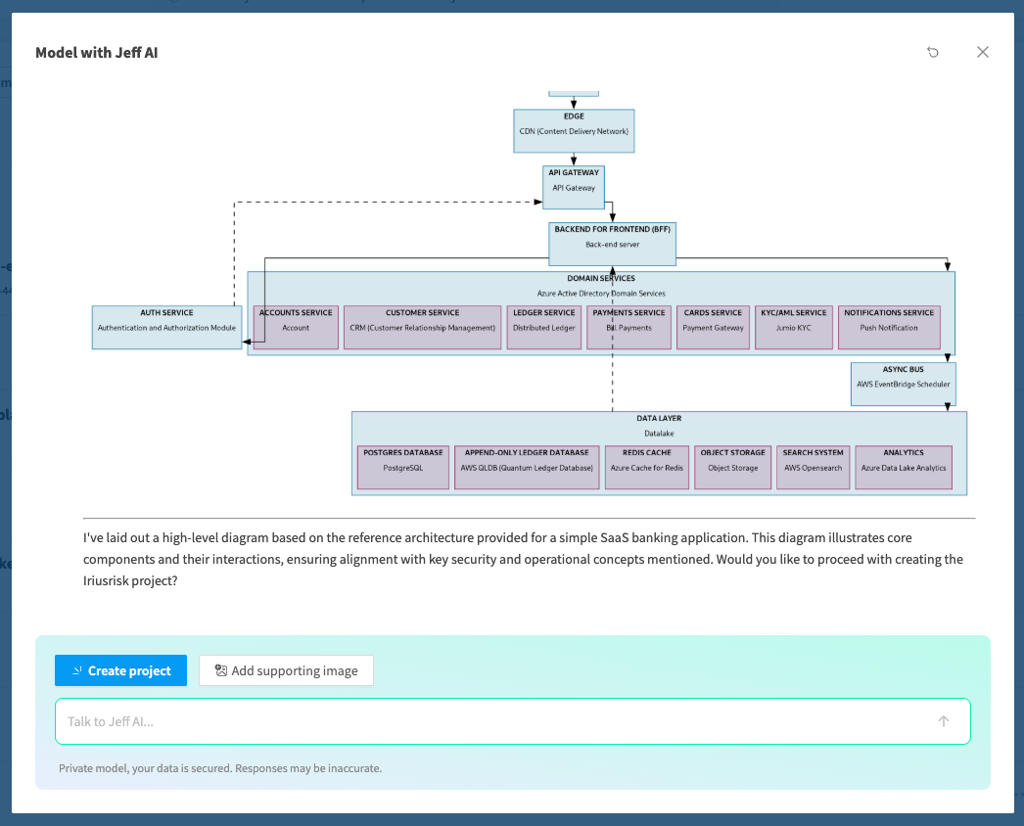The image size is (1024, 826).
Task: Select the Edge CDN node
Action: (574, 131)
